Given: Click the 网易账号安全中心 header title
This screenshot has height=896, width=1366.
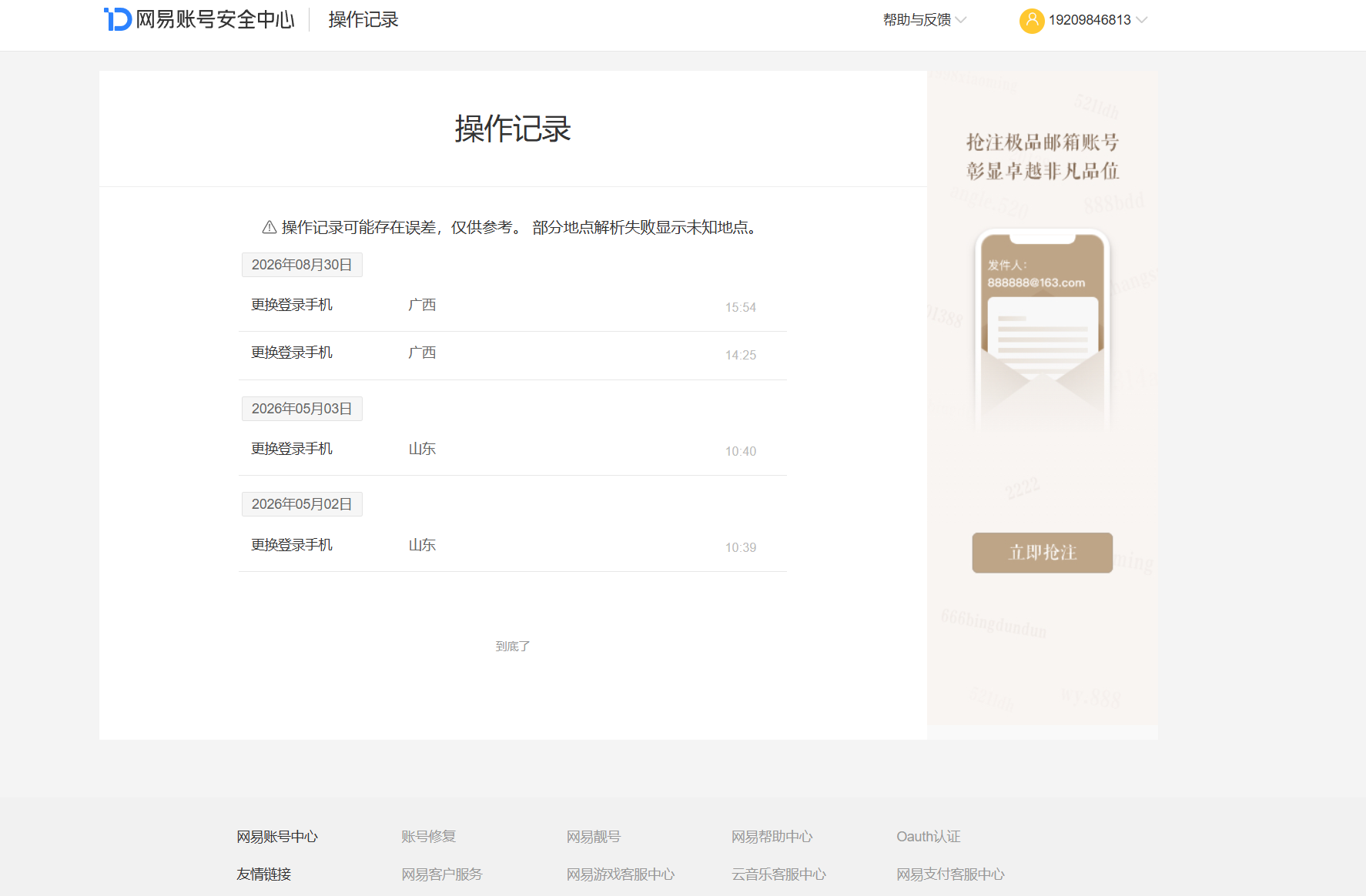Looking at the screenshot, I should 215,19.
